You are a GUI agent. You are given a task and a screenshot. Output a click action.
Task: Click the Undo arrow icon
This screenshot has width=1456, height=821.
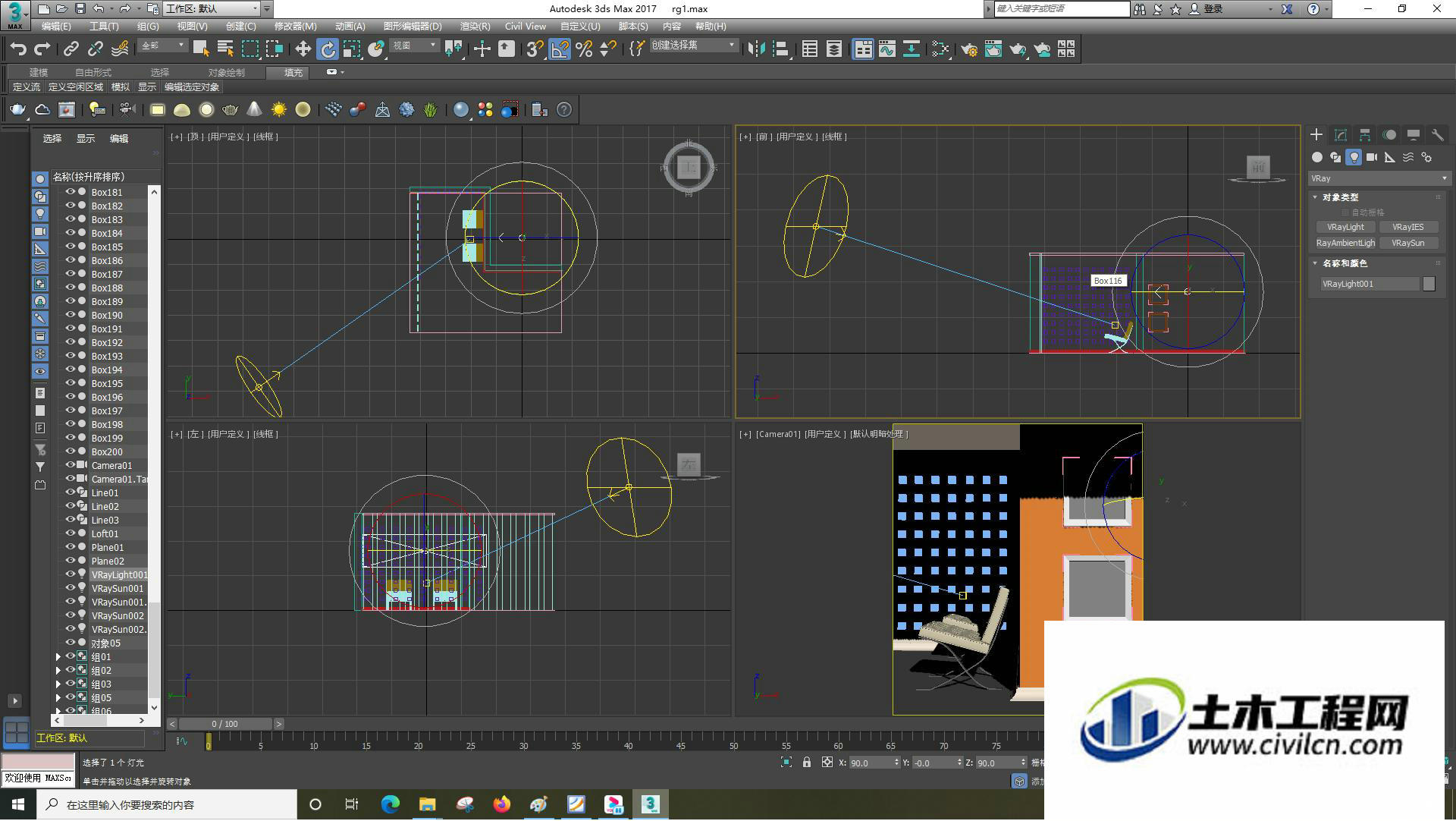pyautogui.click(x=18, y=49)
